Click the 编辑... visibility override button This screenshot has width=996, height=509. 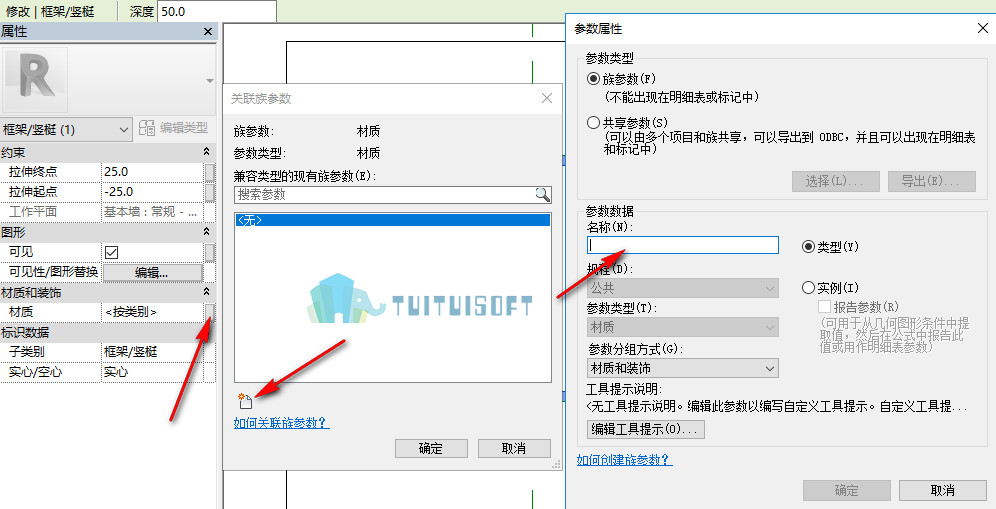point(152,273)
